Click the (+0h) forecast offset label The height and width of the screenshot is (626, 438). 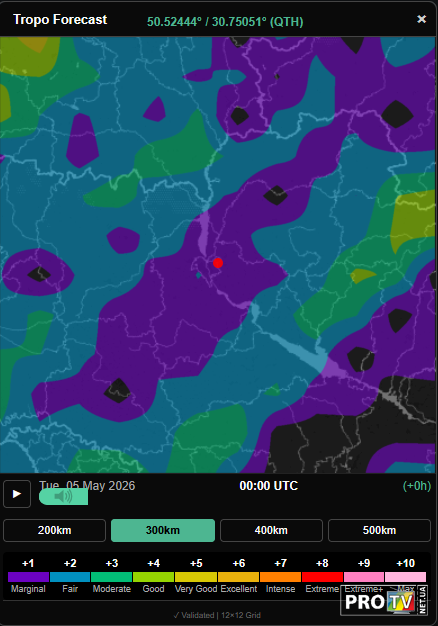point(417,485)
